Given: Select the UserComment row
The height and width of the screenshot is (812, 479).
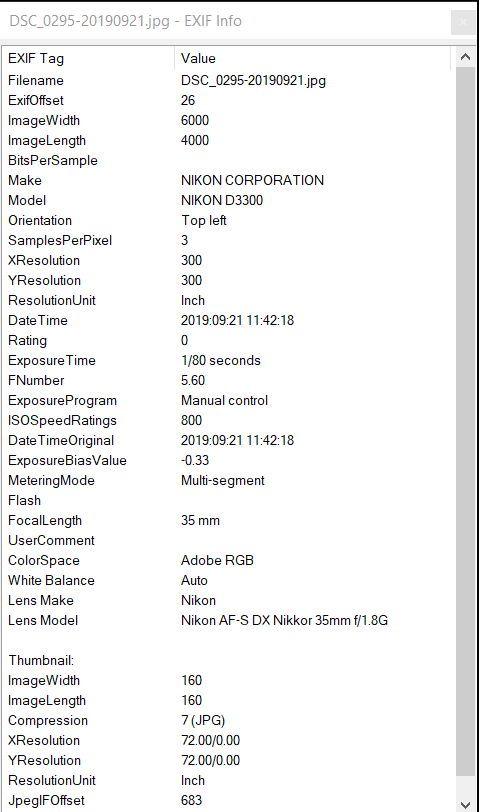Looking at the screenshot, I should pos(229,540).
